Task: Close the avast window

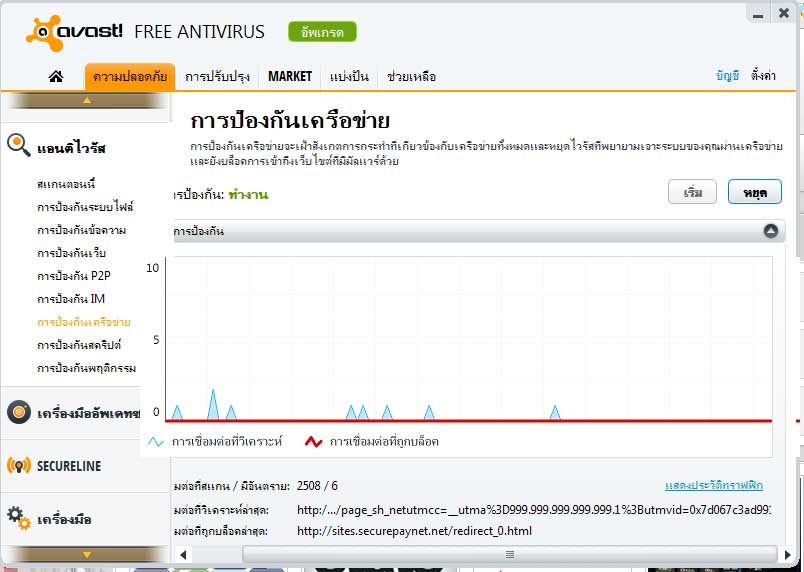Action: [x=783, y=13]
